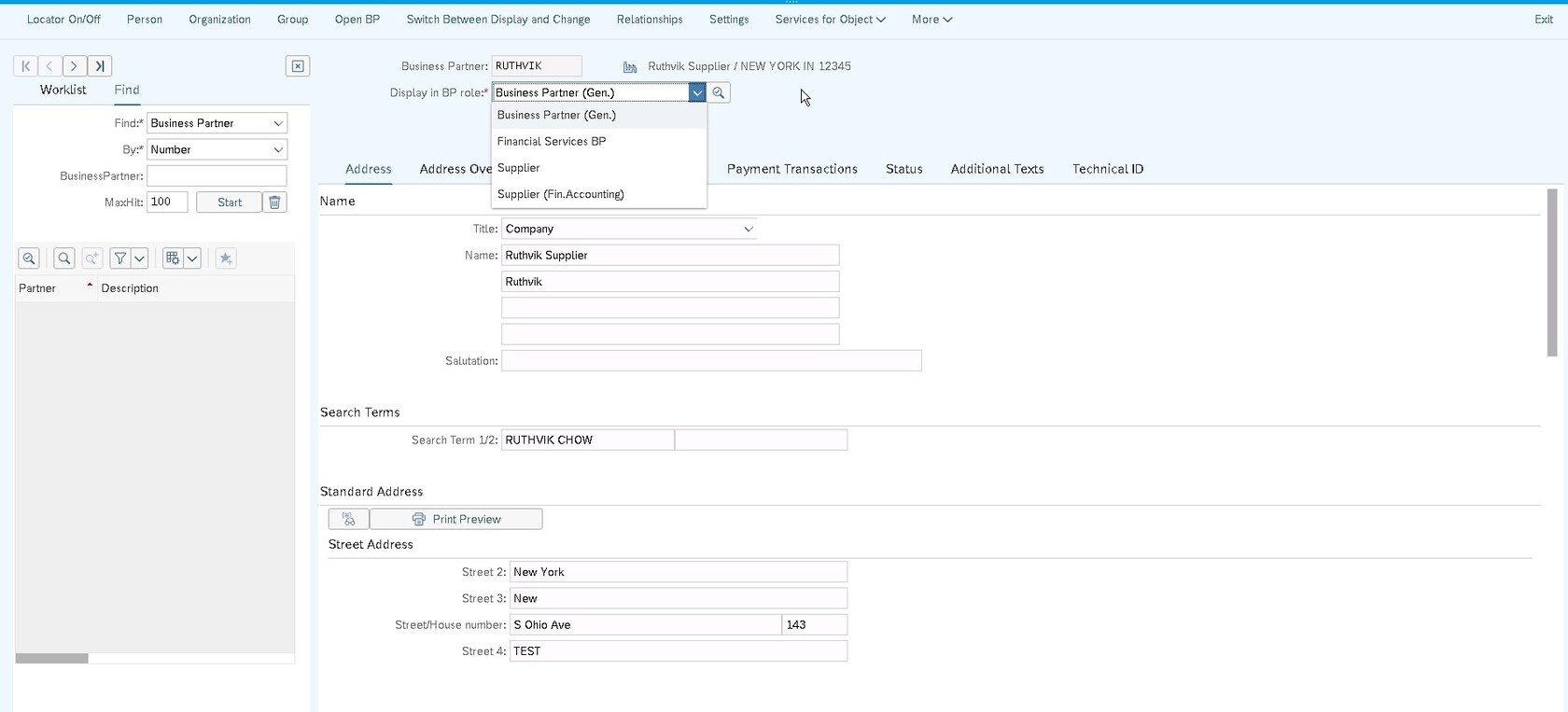The width and height of the screenshot is (1568, 712).
Task: Click the organization icon next to Ruthvik Supplier
Action: coord(630,67)
